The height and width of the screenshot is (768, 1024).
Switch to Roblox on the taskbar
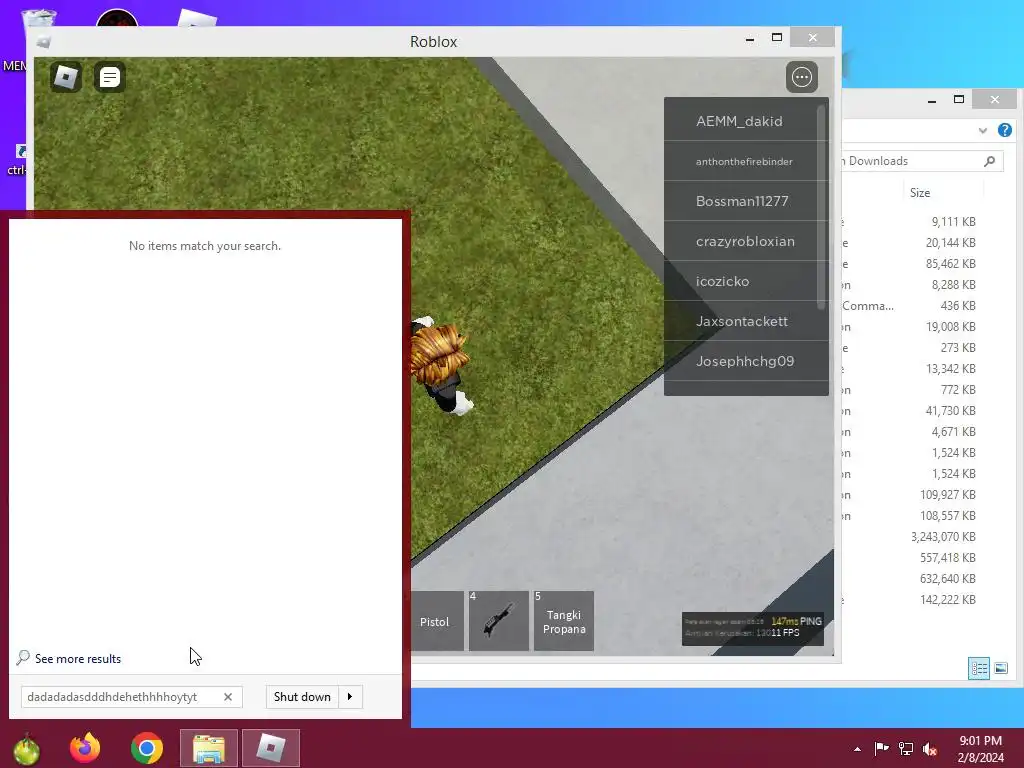tap(271, 748)
